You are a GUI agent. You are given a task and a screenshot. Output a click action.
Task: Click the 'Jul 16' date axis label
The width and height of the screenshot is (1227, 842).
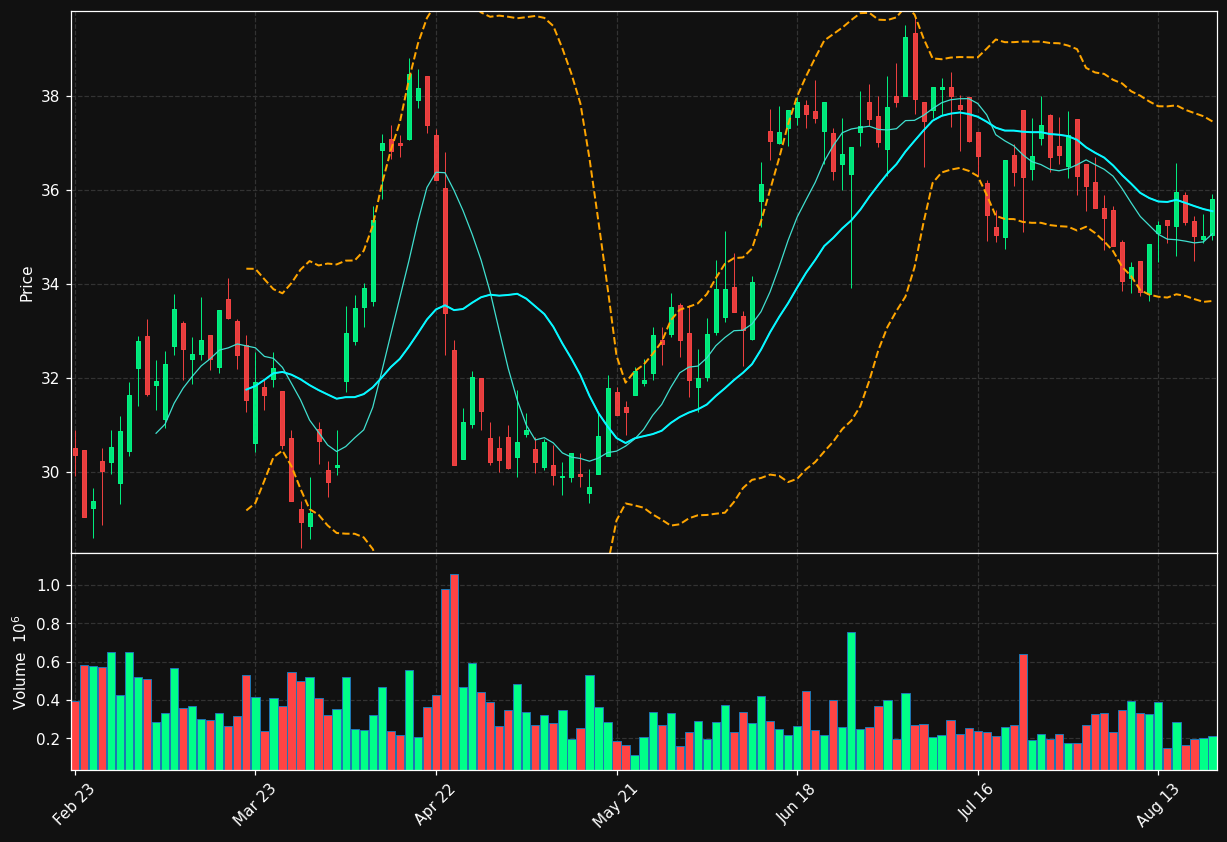click(977, 805)
